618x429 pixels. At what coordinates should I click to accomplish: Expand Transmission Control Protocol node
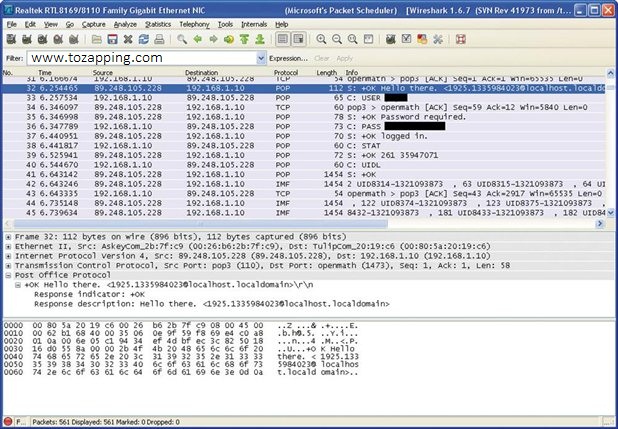pos(8,265)
